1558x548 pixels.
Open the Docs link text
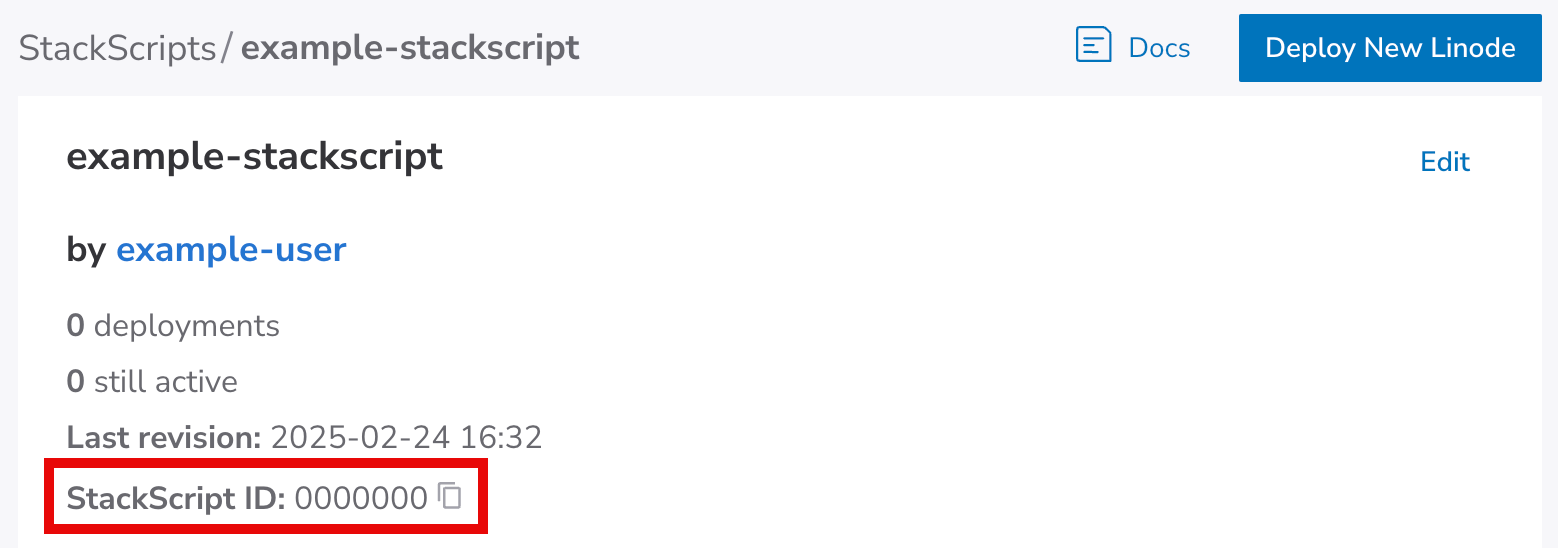1159,48
